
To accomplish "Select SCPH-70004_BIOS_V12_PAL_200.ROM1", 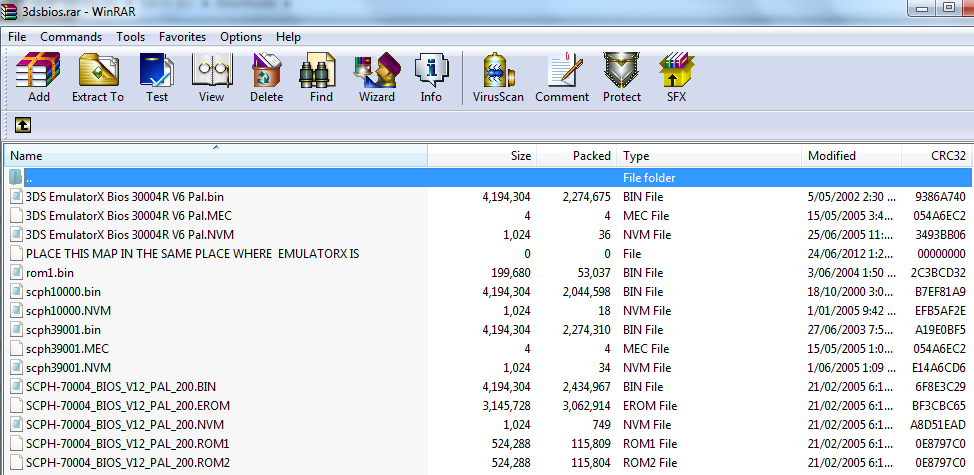I will [128, 444].
